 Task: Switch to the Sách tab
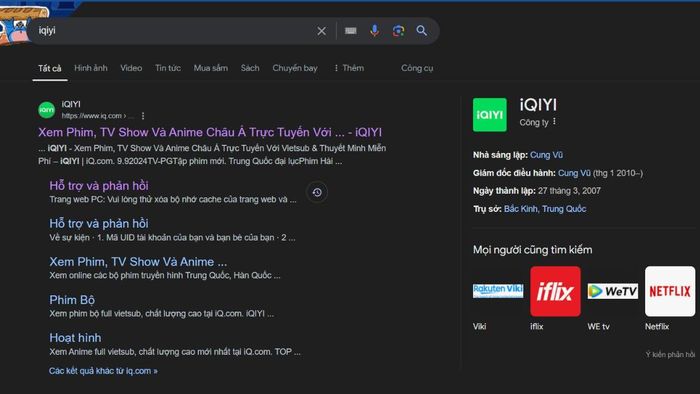tap(250, 68)
